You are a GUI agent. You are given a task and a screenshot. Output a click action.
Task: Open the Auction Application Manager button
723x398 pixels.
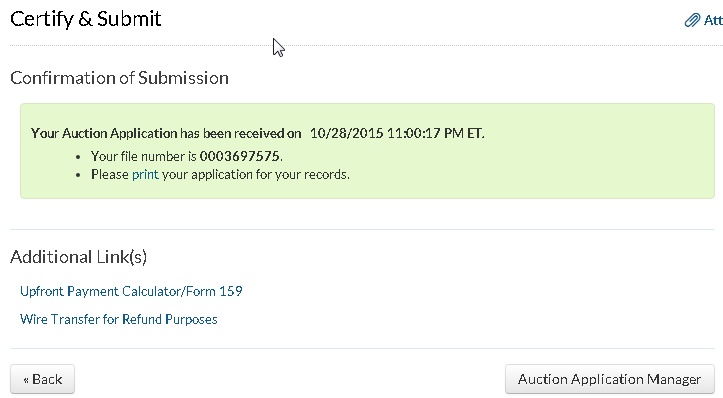610,379
